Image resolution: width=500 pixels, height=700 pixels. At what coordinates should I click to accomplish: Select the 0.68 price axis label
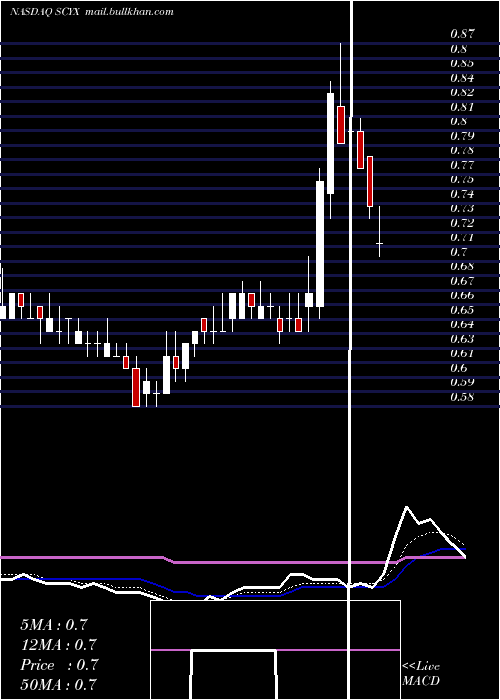(x=462, y=267)
